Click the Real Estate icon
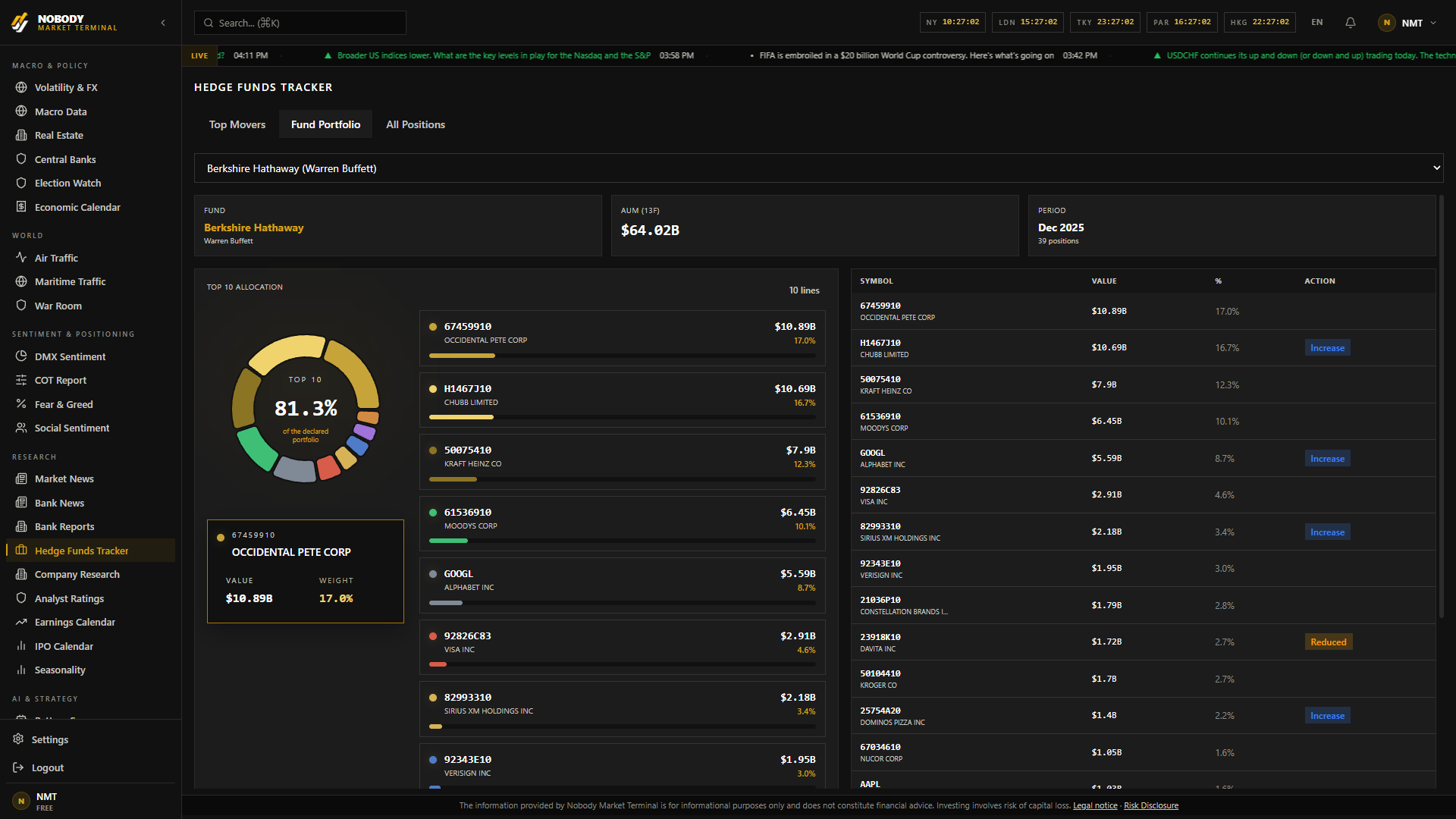The height and width of the screenshot is (819, 1456). coord(21,135)
